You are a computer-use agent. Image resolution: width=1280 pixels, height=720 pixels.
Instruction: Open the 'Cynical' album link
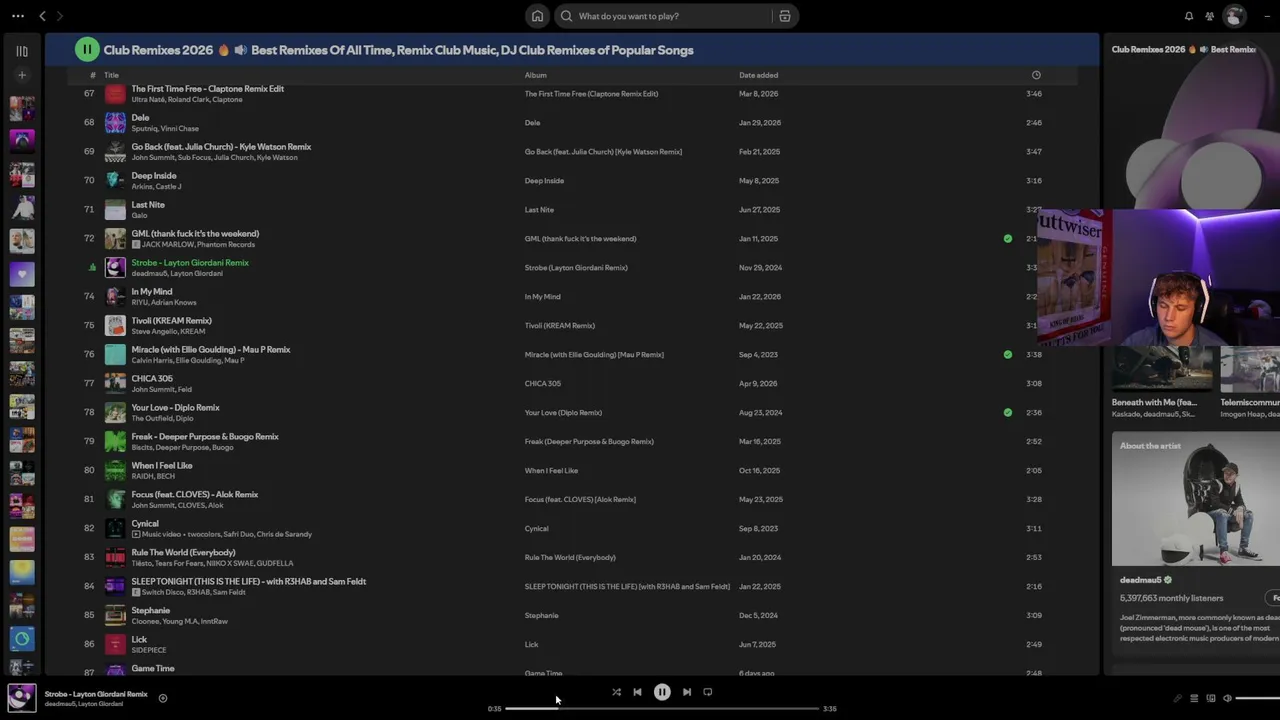pyautogui.click(x=537, y=529)
